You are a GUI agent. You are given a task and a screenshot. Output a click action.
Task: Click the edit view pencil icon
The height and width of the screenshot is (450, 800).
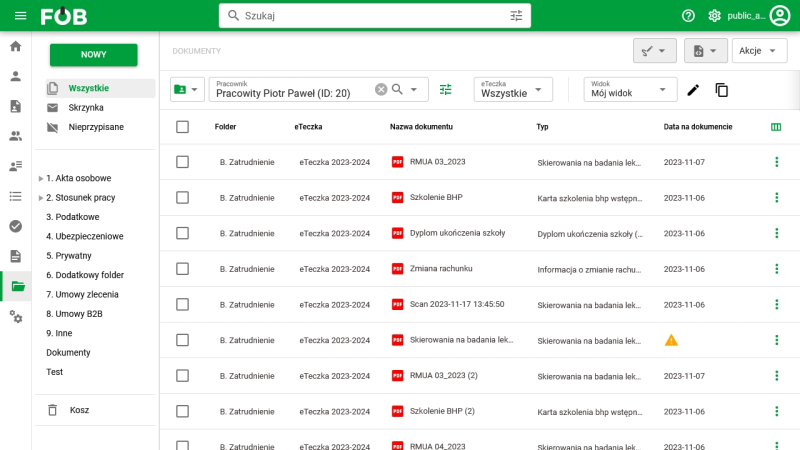pyautogui.click(x=693, y=90)
